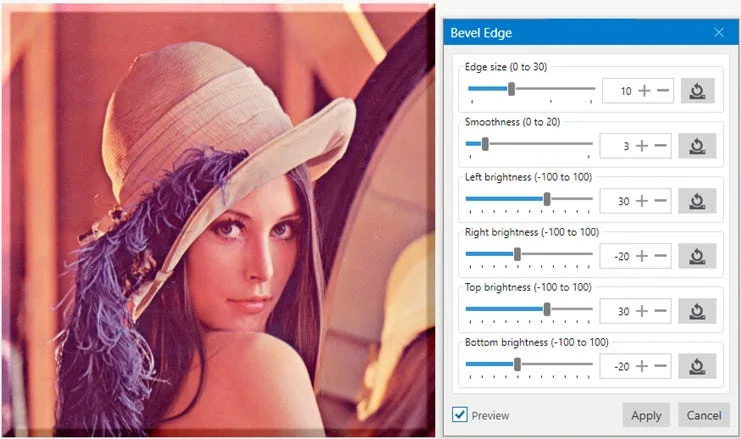
Task: Click the Edge size slider handle
Action: click(511, 88)
